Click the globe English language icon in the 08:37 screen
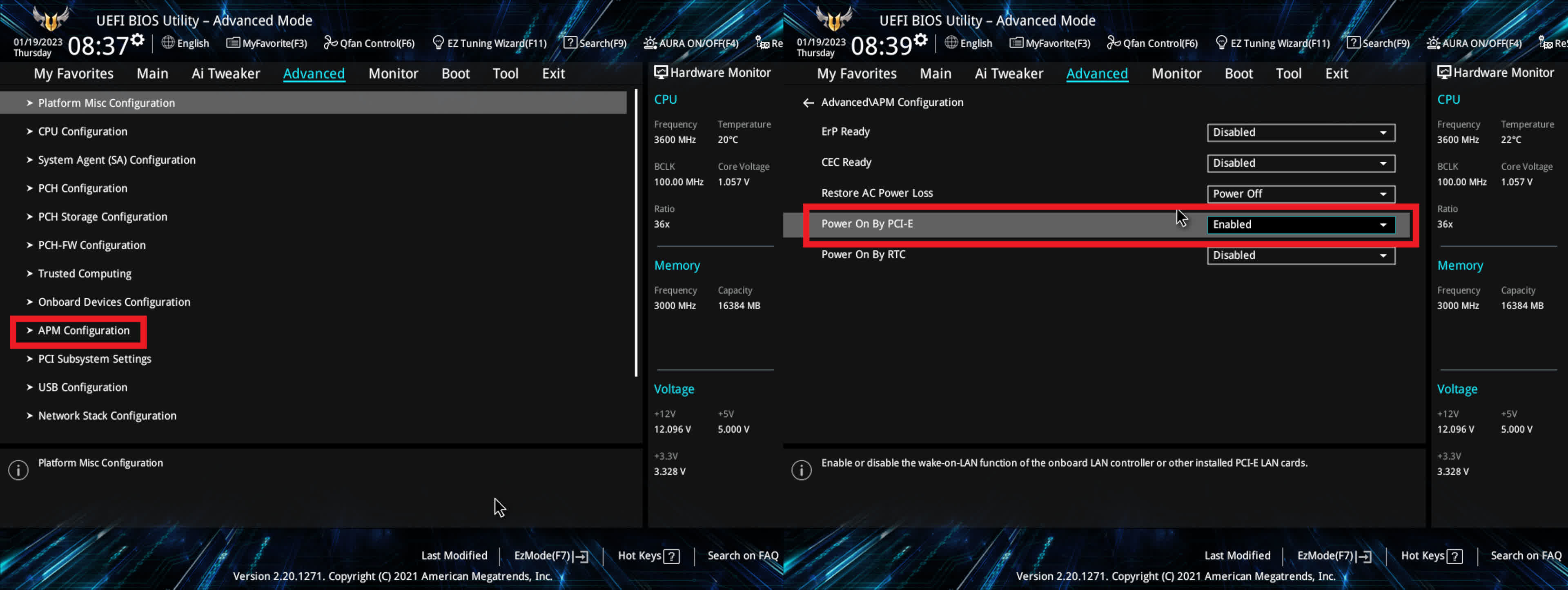Viewport: 1568px width, 590px height. (169, 42)
